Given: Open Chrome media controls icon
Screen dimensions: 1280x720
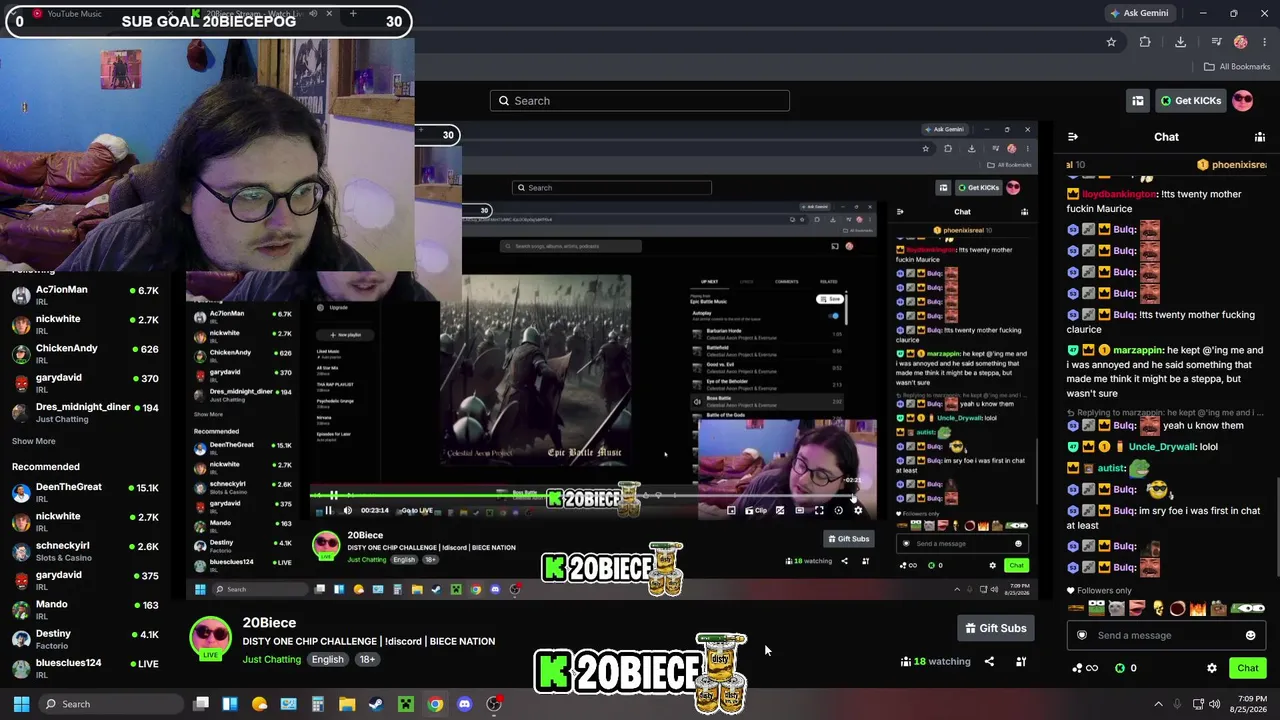Looking at the screenshot, I should pyautogui.click(x=1216, y=42).
